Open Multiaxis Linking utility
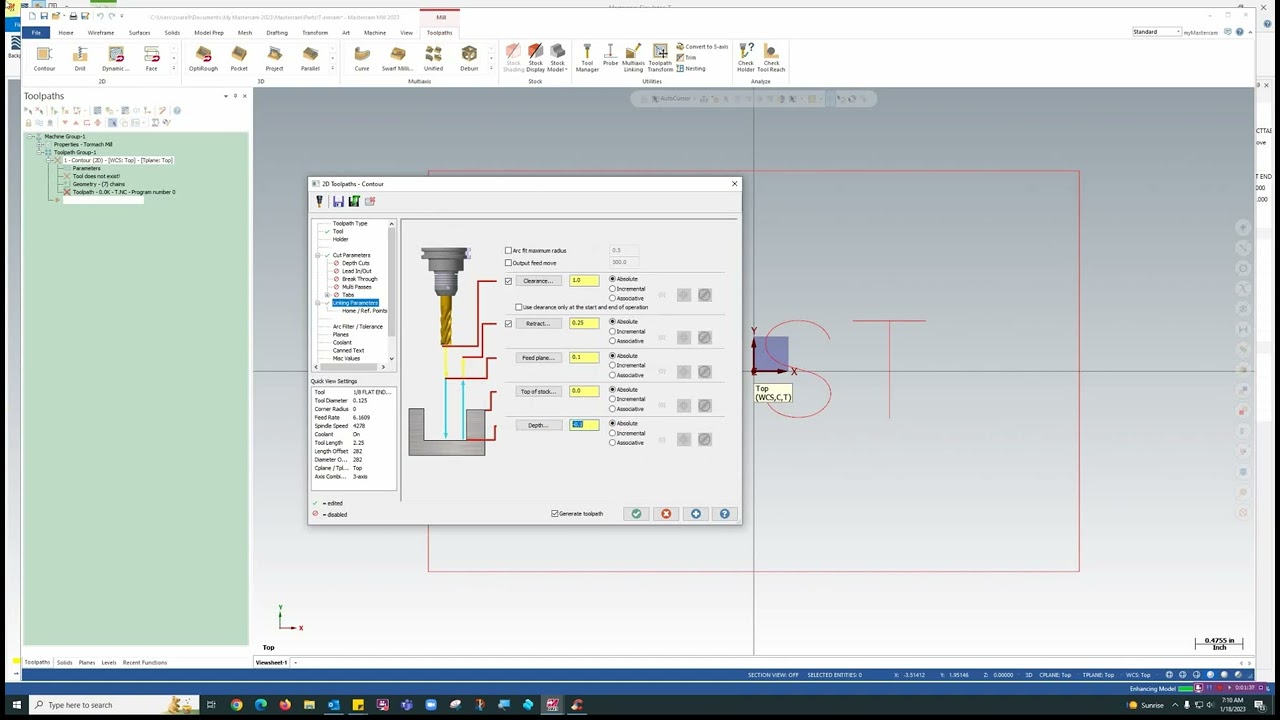Screen dimensions: 1280x720 pos(633,58)
